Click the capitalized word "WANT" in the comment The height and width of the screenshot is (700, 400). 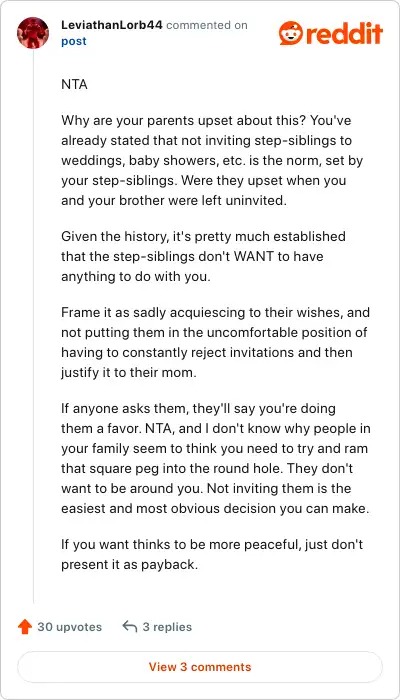tap(246, 256)
